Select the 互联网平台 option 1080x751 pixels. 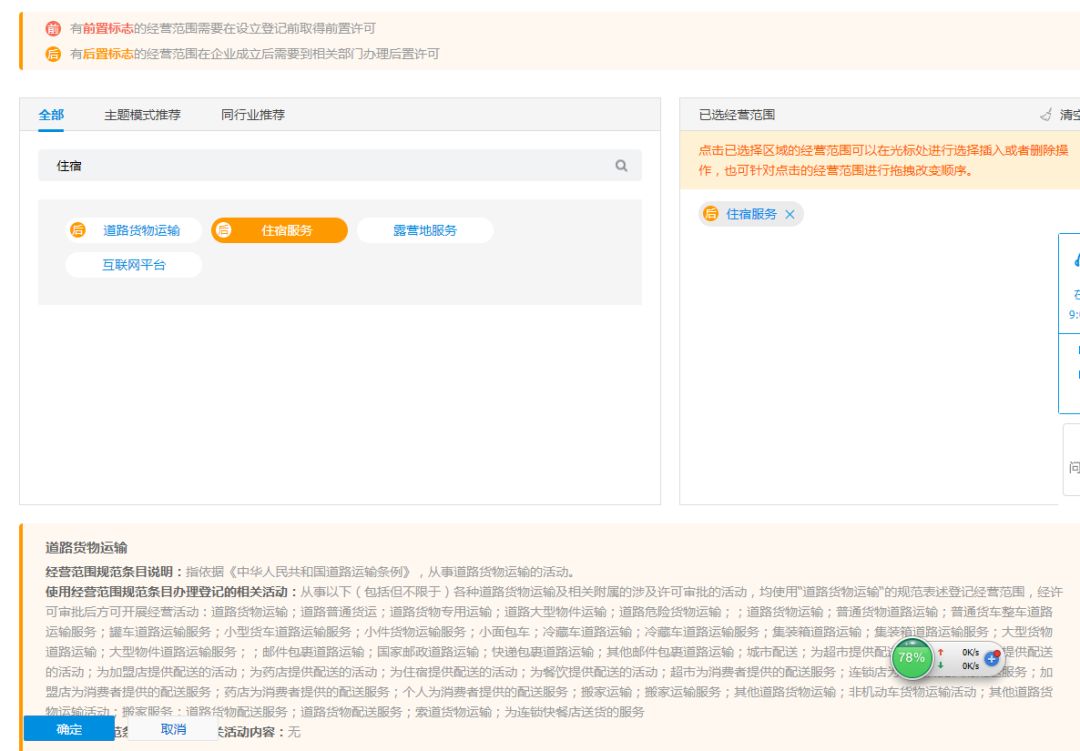[x=134, y=265]
